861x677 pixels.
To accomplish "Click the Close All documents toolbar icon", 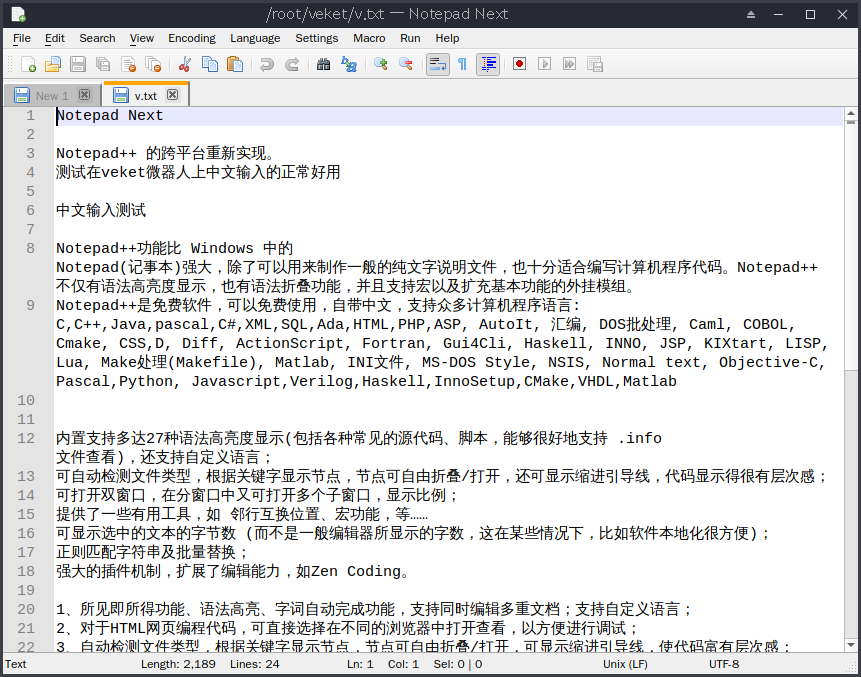I will pos(153,64).
